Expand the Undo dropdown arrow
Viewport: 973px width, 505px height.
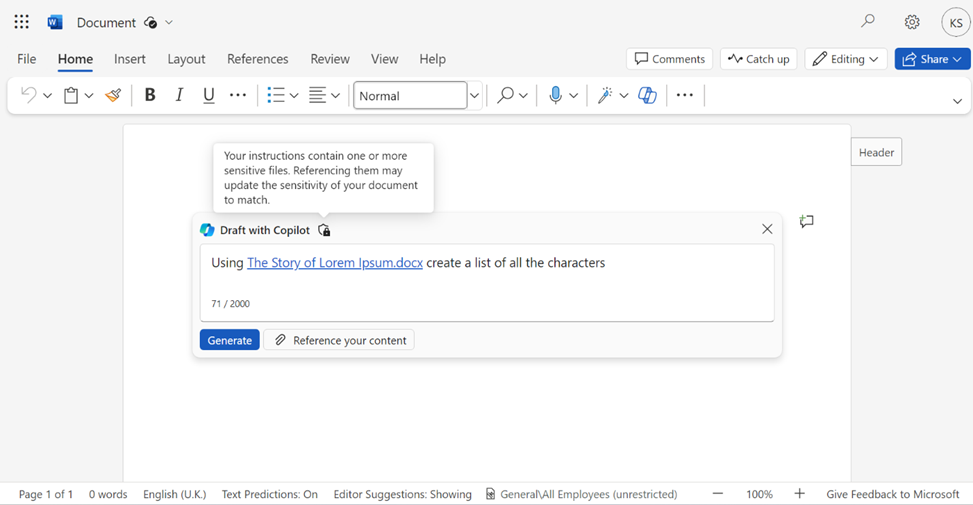(x=48, y=96)
